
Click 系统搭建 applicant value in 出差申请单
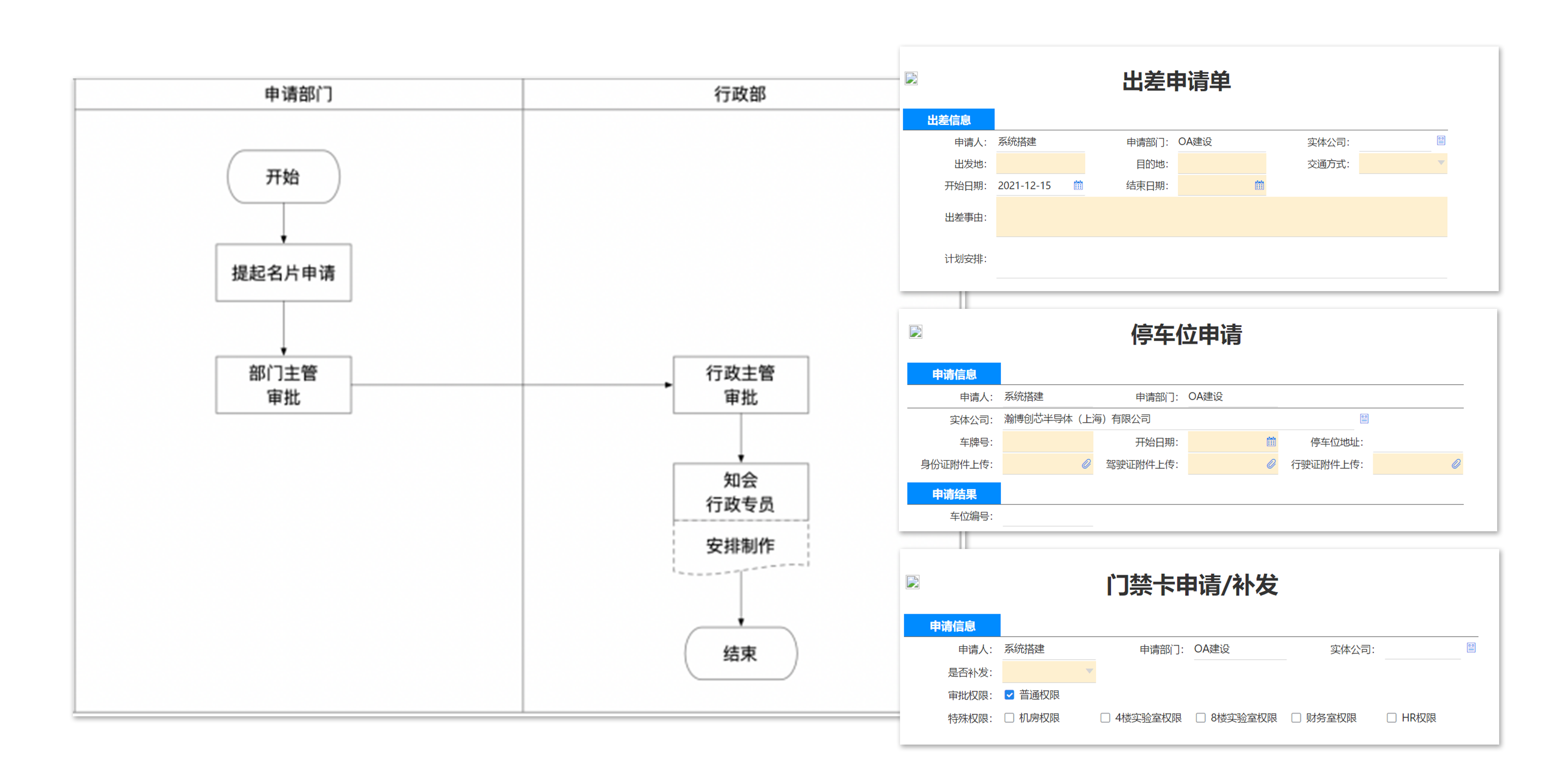pyautogui.click(x=1017, y=141)
